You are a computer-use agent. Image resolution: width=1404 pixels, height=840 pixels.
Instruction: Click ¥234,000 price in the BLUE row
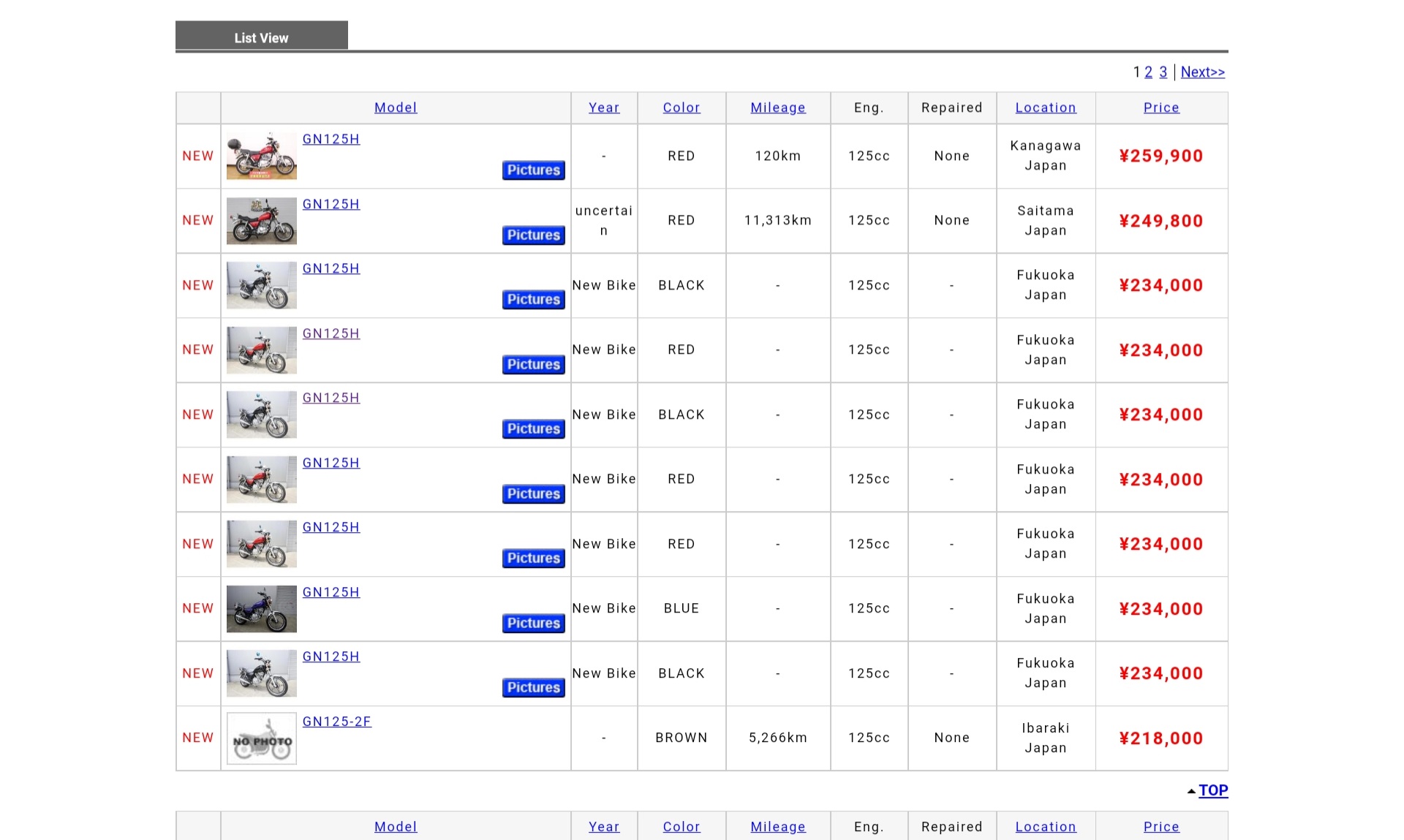point(1161,609)
